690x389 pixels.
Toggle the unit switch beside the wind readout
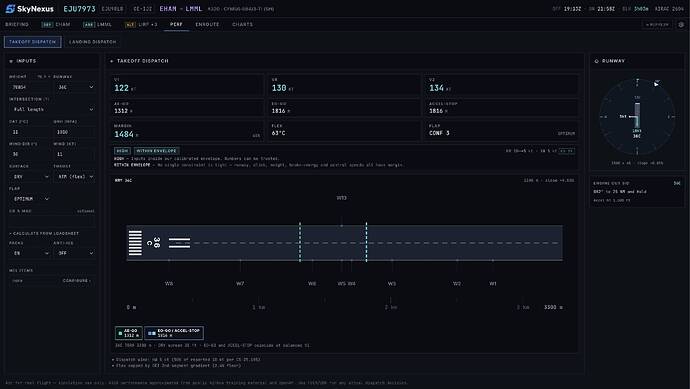(x=567, y=151)
